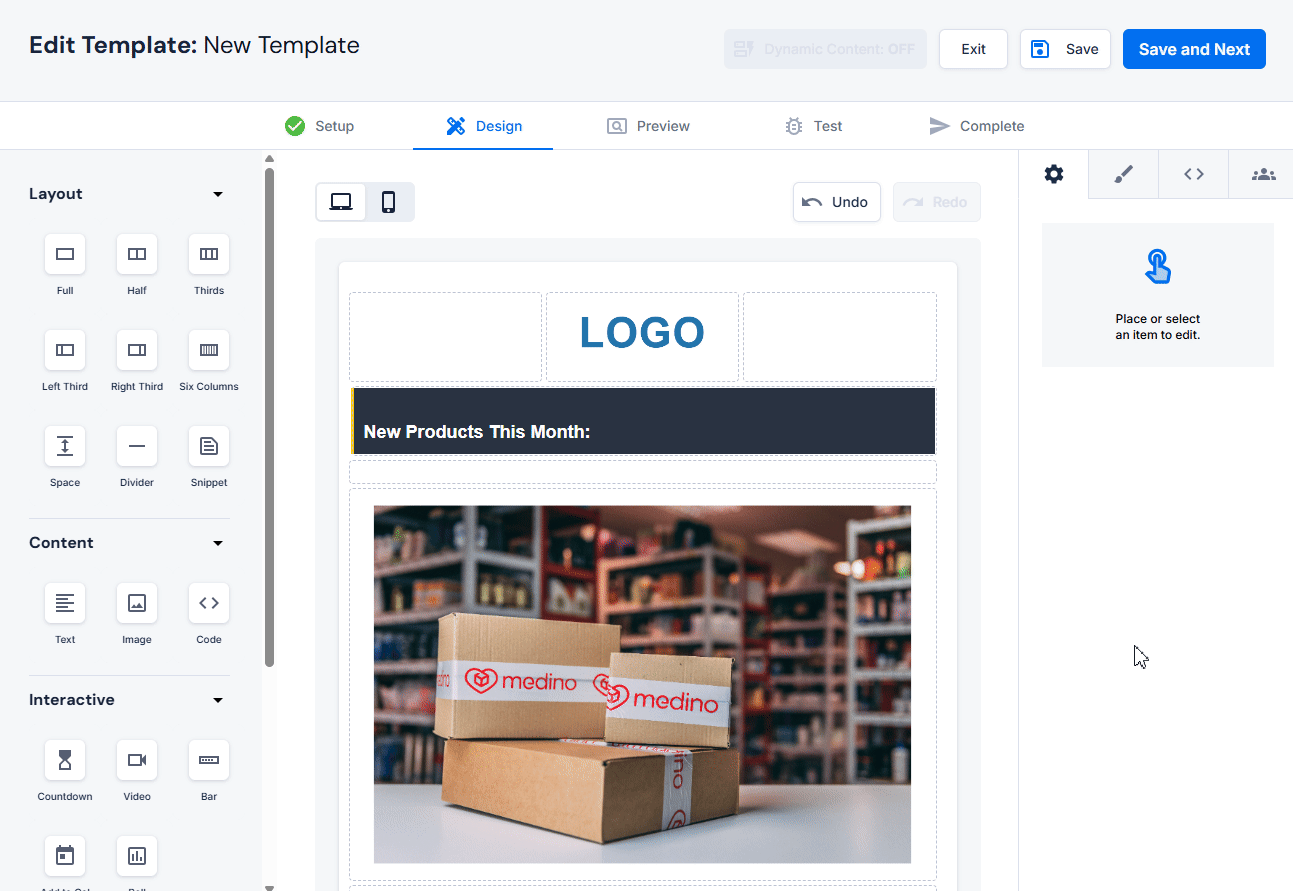Switch to mobile preview mode
The height and width of the screenshot is (891, 1293).
coord(389,202)
